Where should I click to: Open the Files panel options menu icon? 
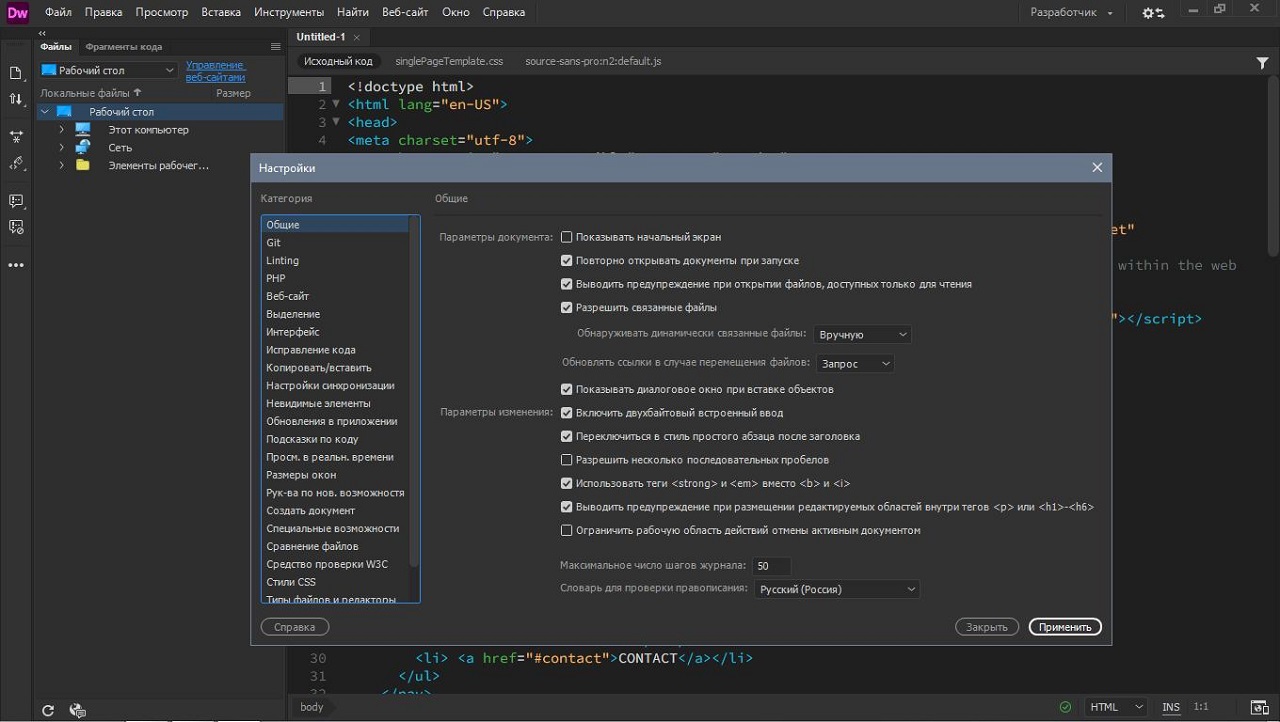pos(275,47)
